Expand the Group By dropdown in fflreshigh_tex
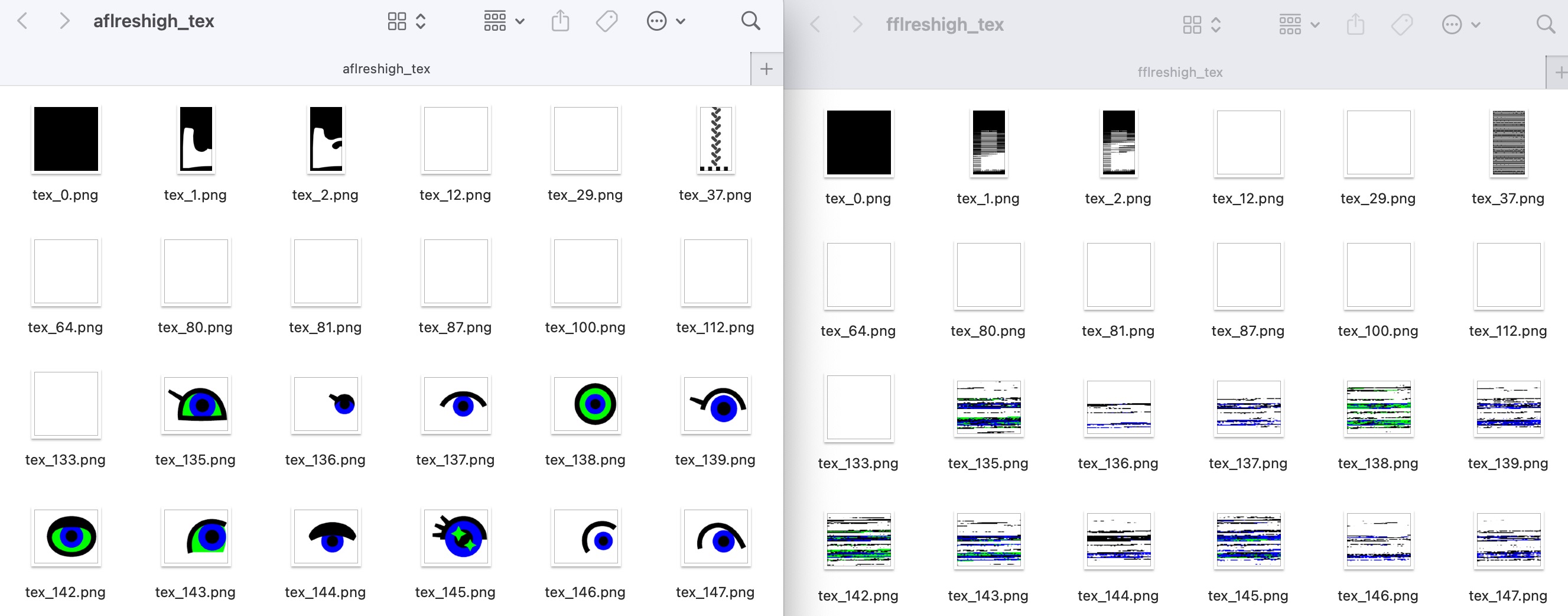 [1299, 25]
